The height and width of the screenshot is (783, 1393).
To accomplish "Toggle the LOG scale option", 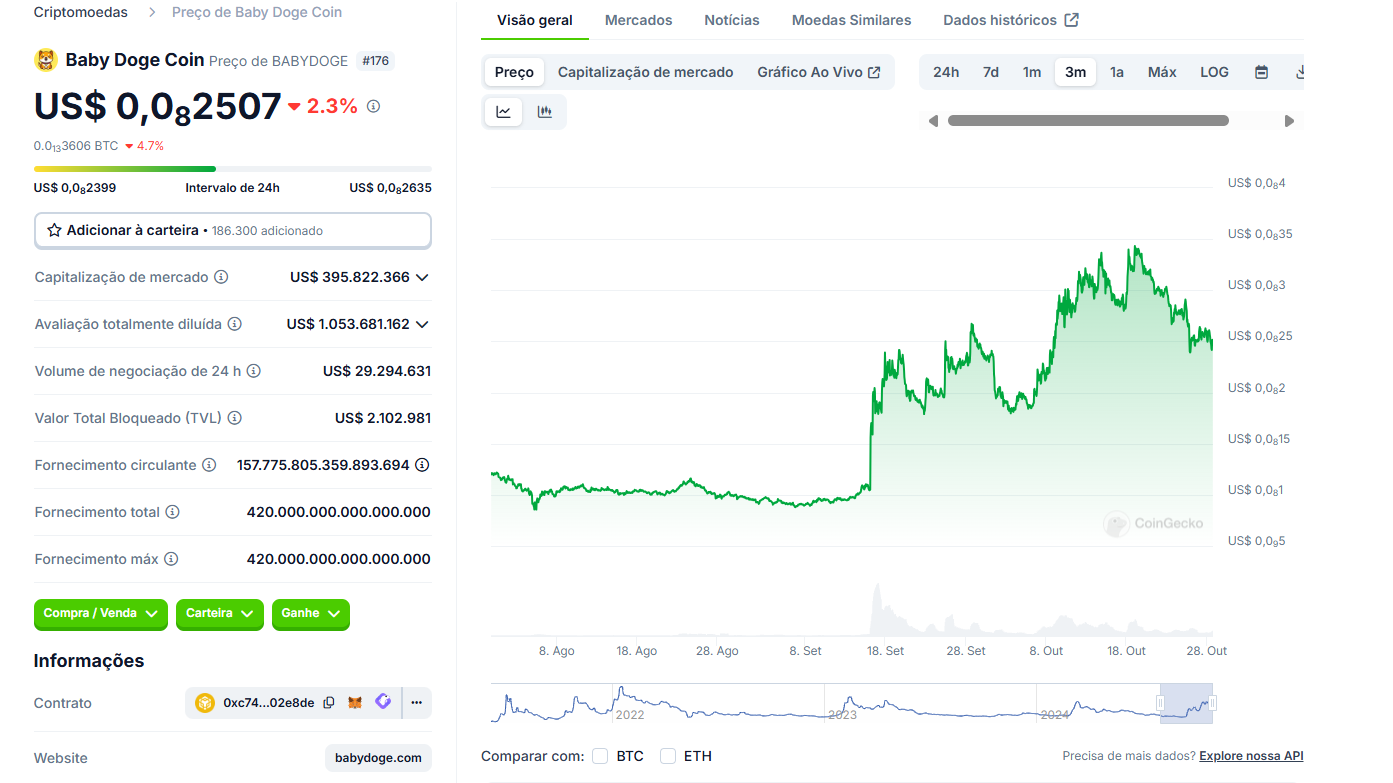I will [x=1214, y=72].
